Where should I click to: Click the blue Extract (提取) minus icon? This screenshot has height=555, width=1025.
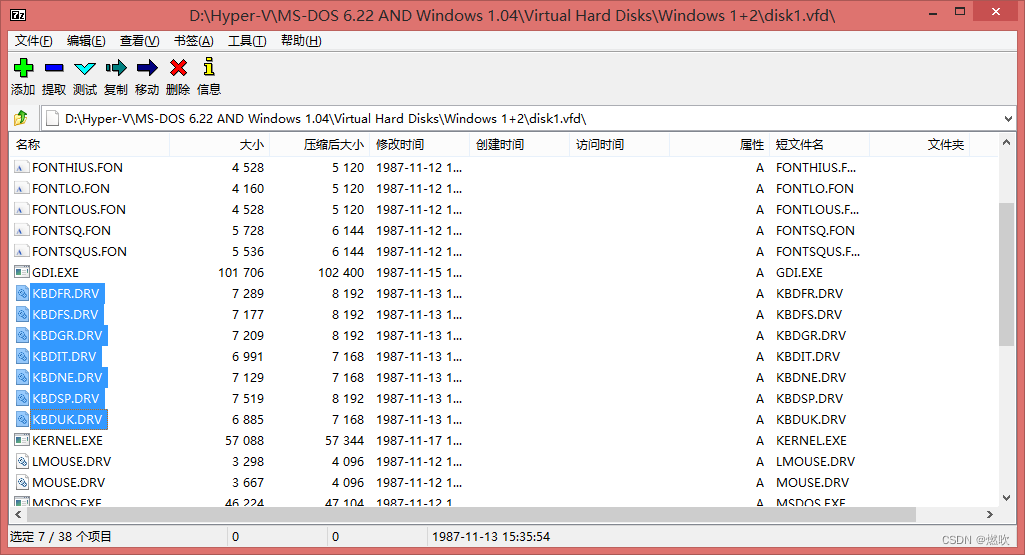click(54, 67)
